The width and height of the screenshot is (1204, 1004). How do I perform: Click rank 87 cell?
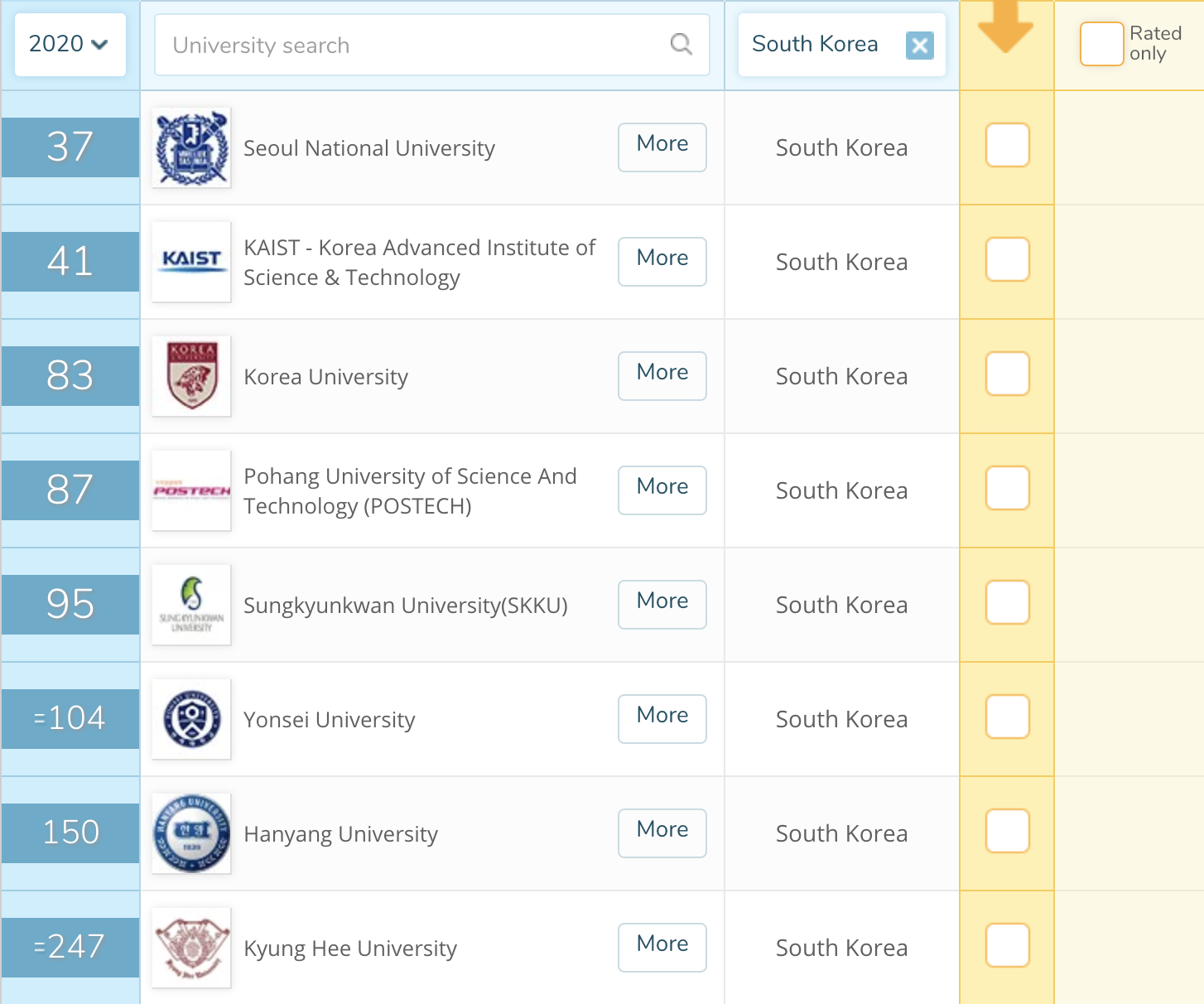click(70, 490)
